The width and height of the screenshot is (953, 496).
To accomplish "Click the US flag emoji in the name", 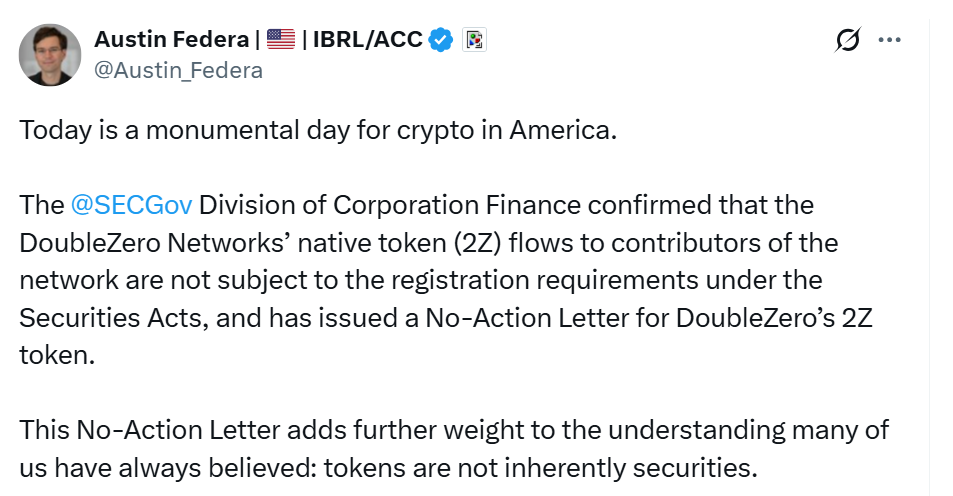I will [282, 40].
